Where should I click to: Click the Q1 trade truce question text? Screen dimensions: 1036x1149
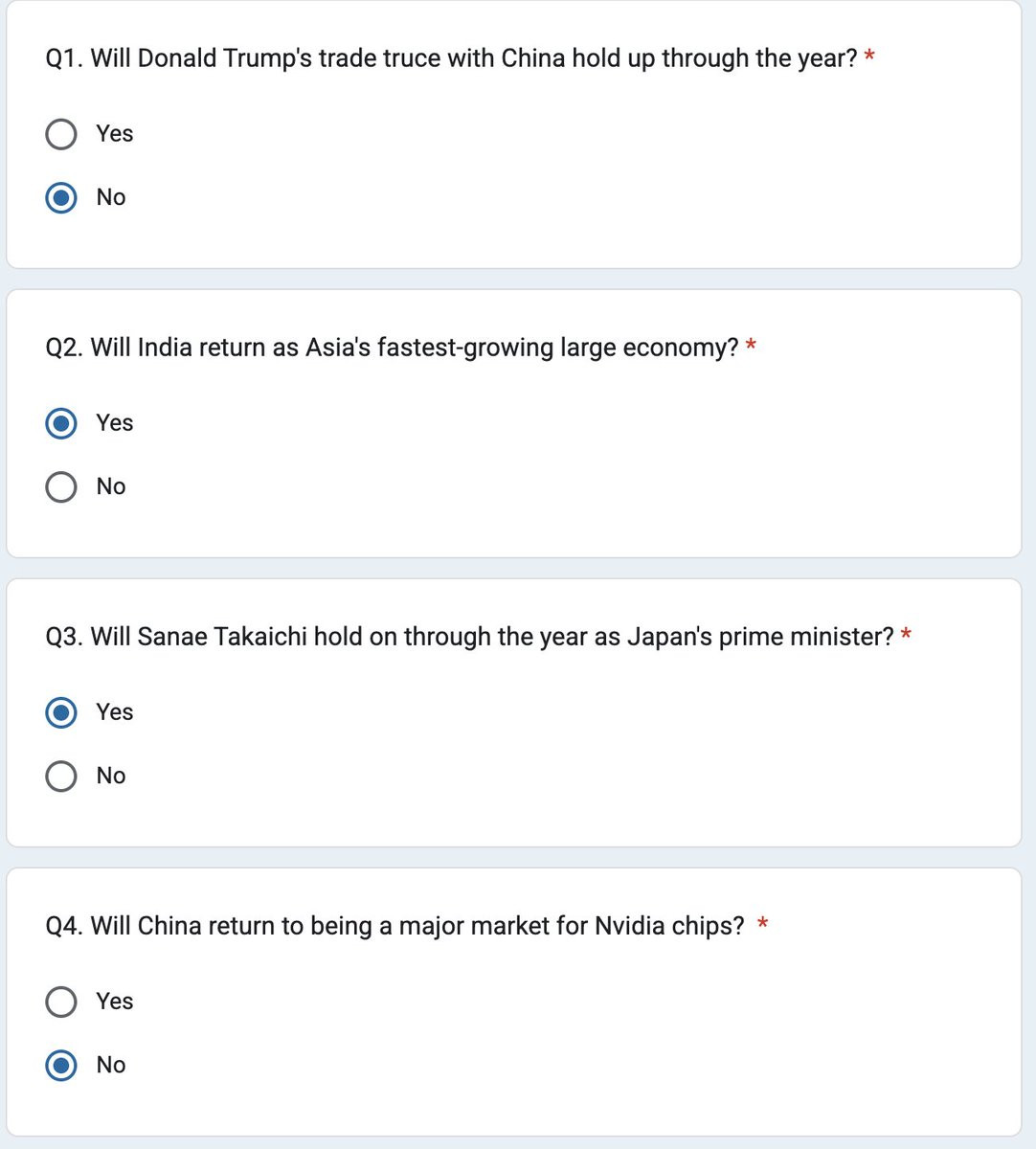pos(451,58)
